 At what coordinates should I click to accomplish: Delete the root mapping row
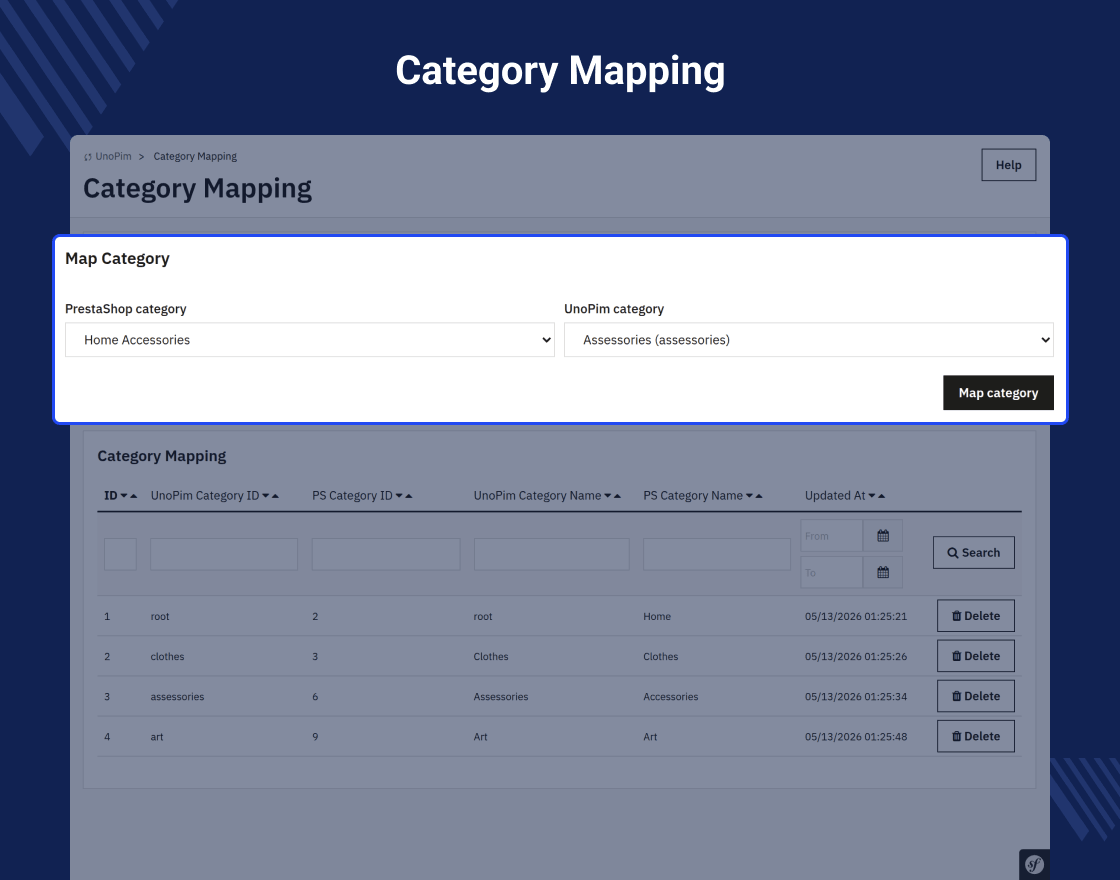pyautogui.click(x=976, y=616)
